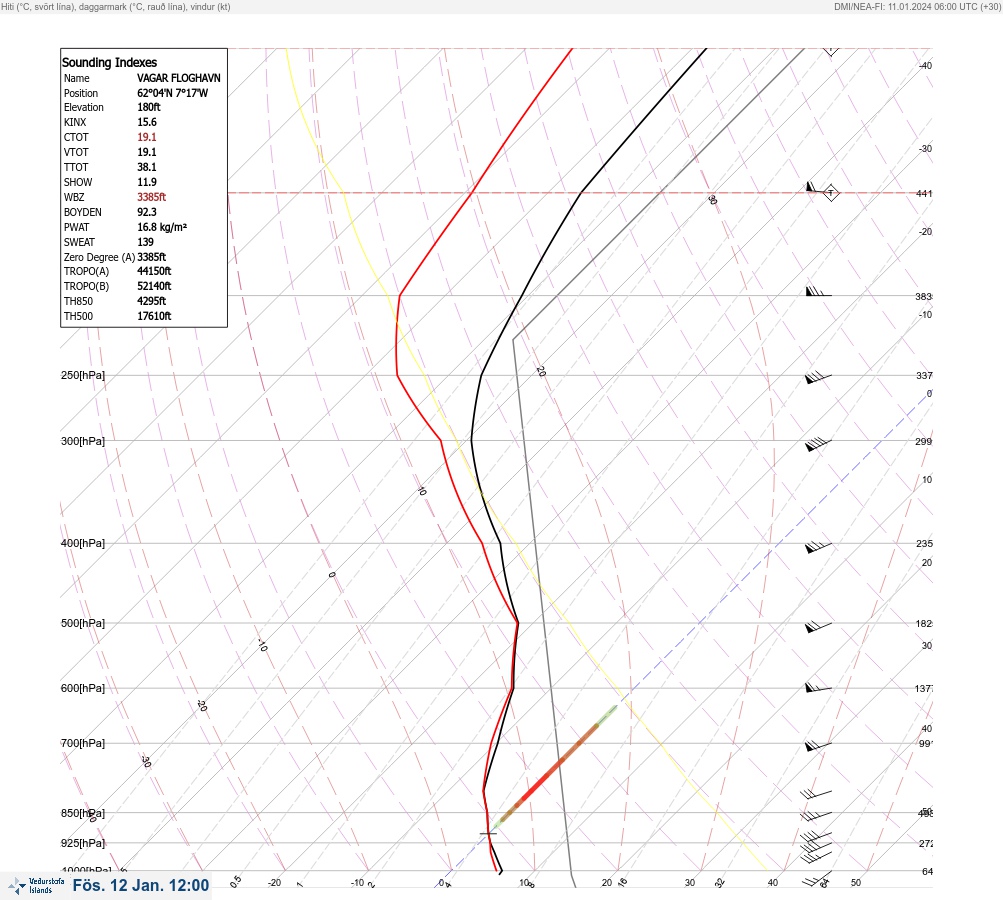Click the '300[hPa]' pressure label
Screen dimensions: 1003x900
click(83, 441)
